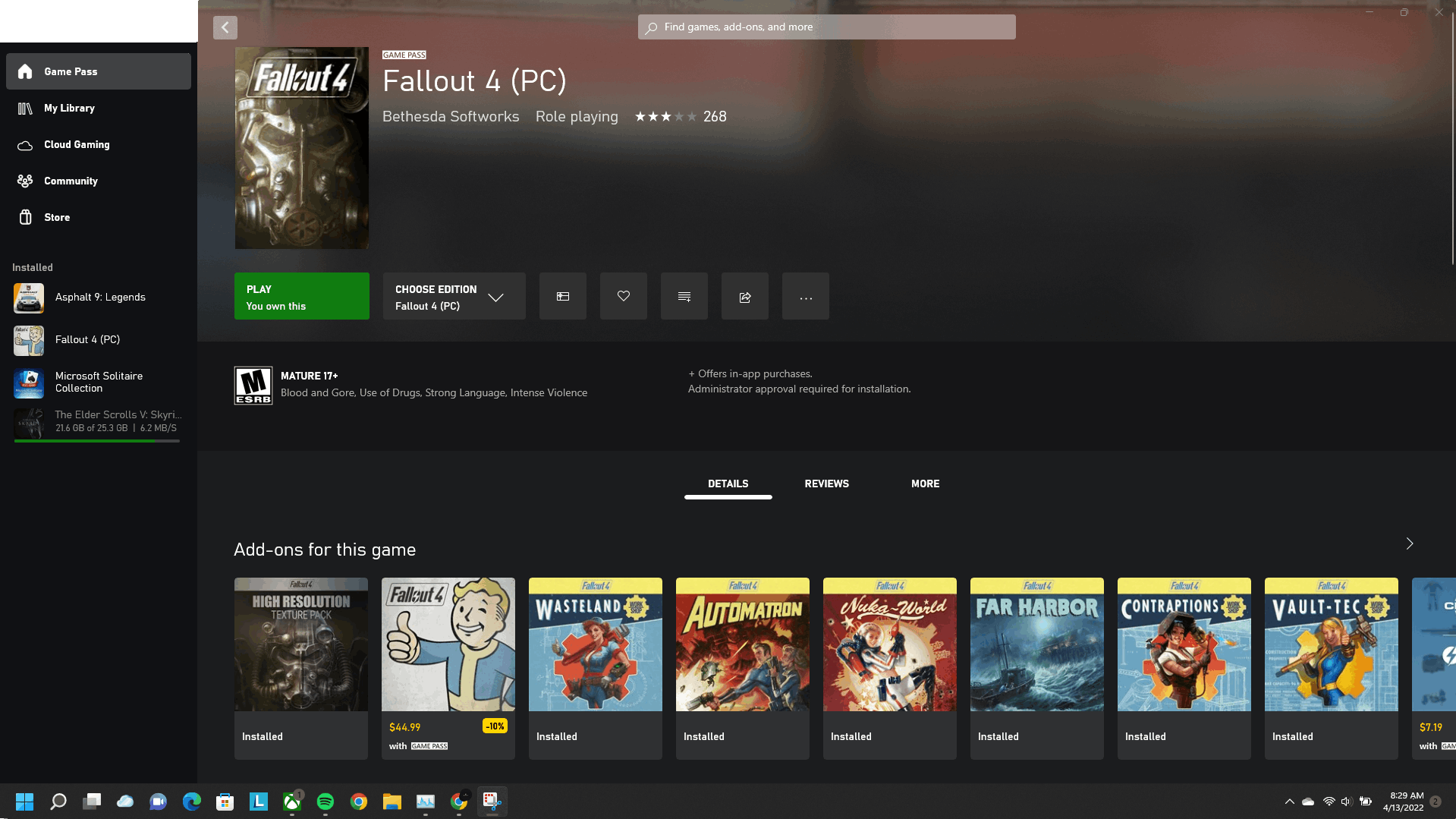Open Spotify from the taskbar
Image resolution: width=1456 pixels, height=819 pixels.
tap(325, 802)
